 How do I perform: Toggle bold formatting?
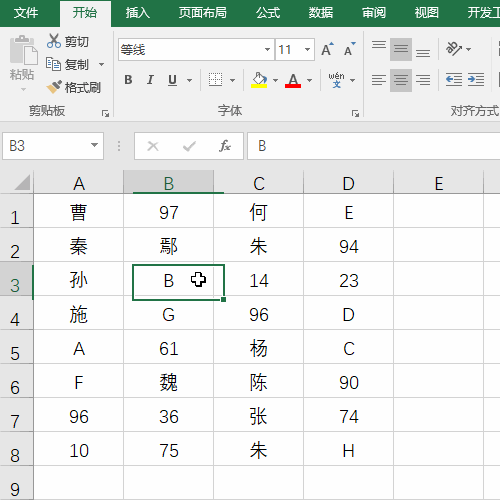pos(128,80)
